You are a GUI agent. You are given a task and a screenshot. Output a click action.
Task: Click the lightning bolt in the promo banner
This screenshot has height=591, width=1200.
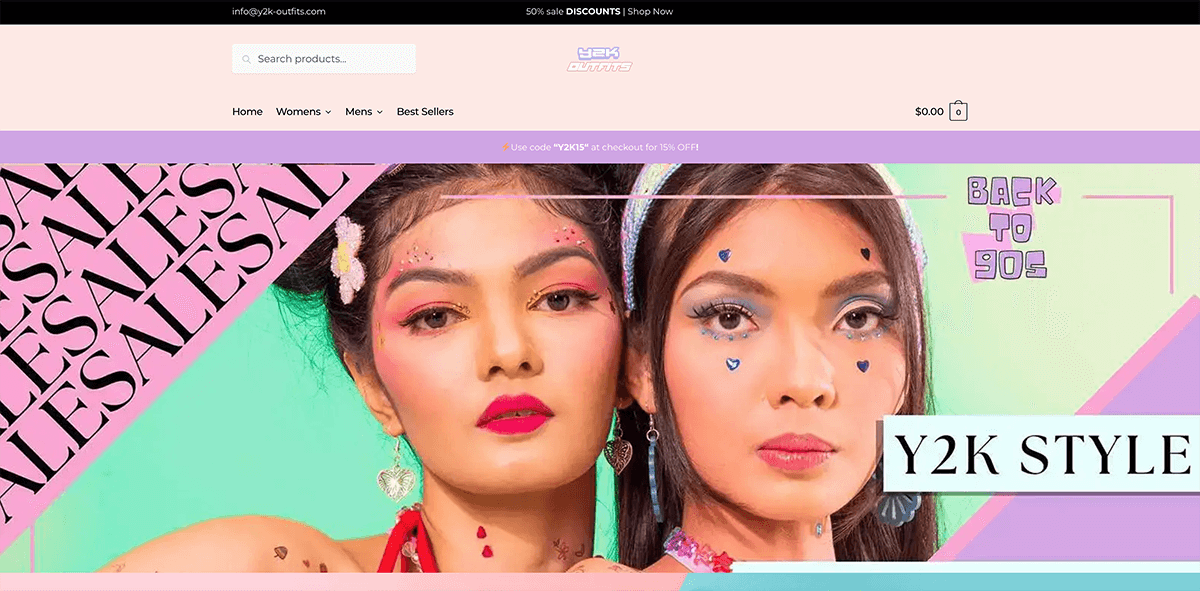coord(505,146)
